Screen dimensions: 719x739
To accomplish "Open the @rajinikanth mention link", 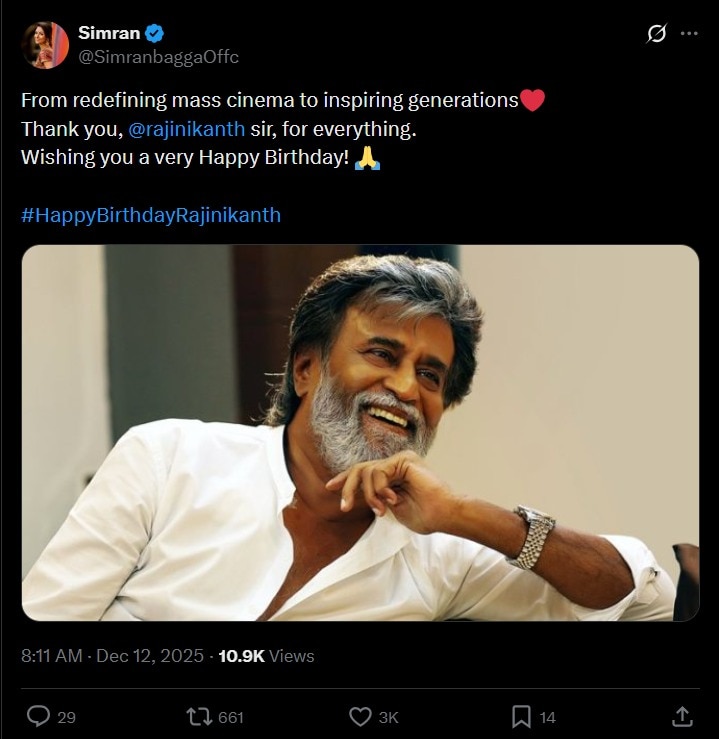I will [x=187, y=129].
